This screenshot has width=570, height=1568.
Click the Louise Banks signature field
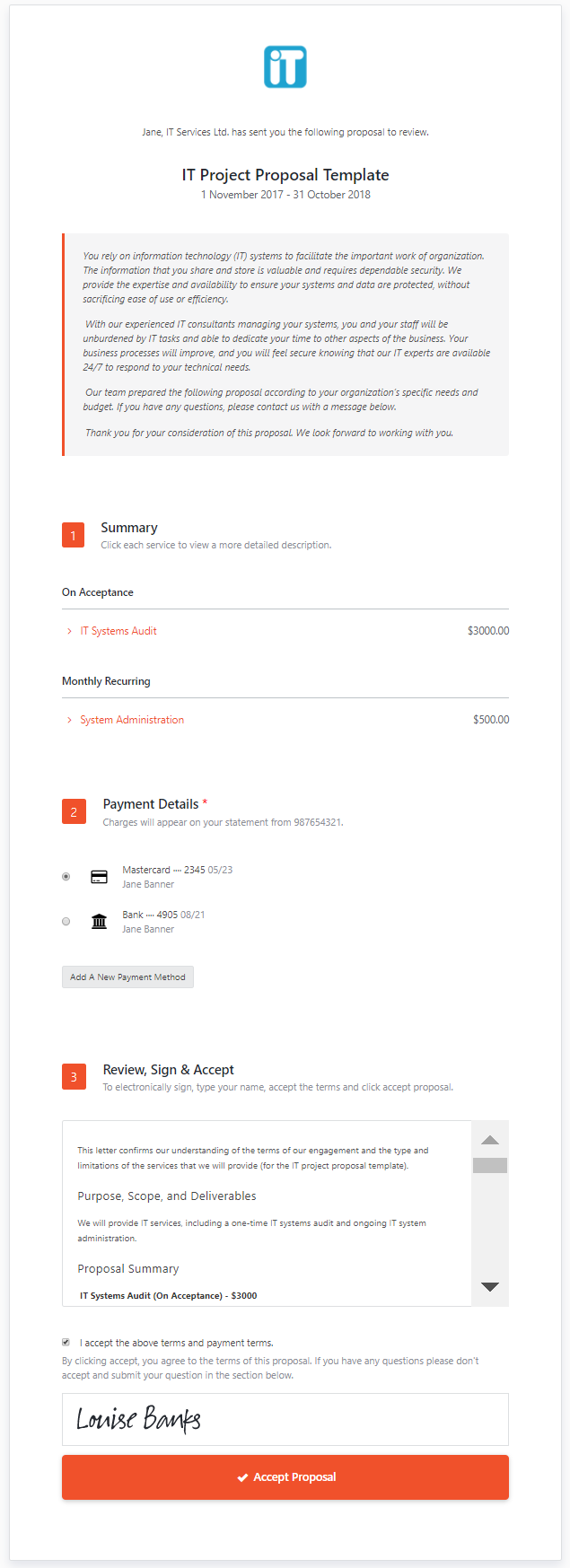tap(285, 1419)
